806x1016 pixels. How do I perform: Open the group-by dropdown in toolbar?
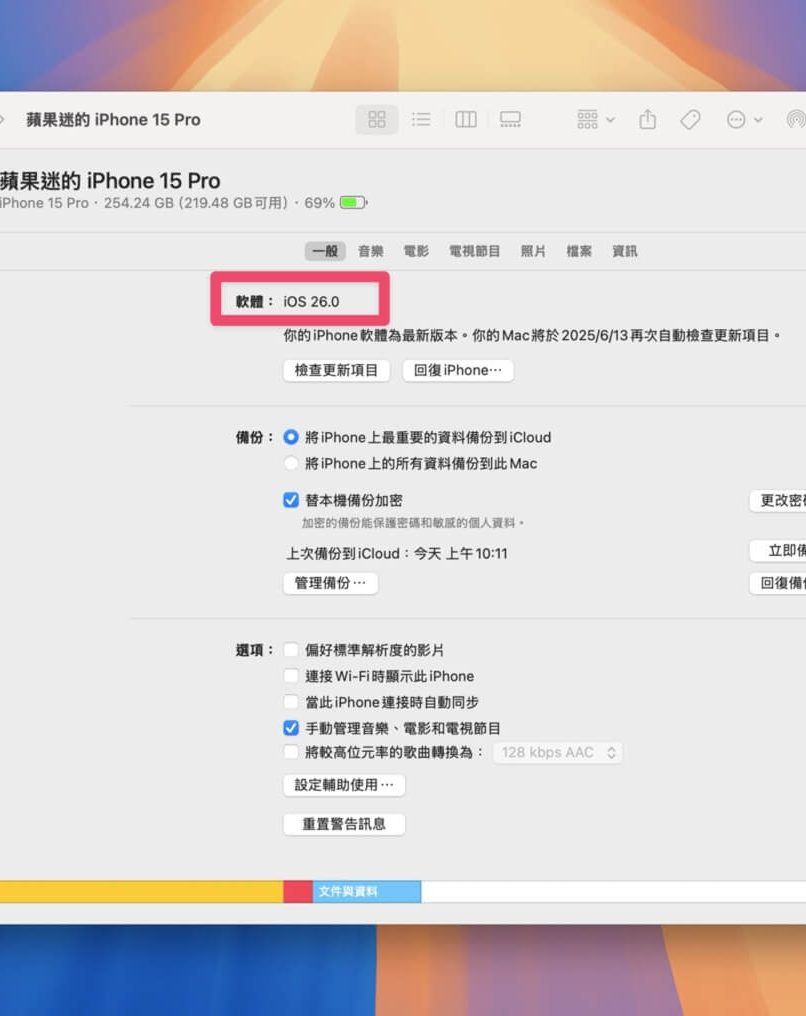click(x=596, y=120)
